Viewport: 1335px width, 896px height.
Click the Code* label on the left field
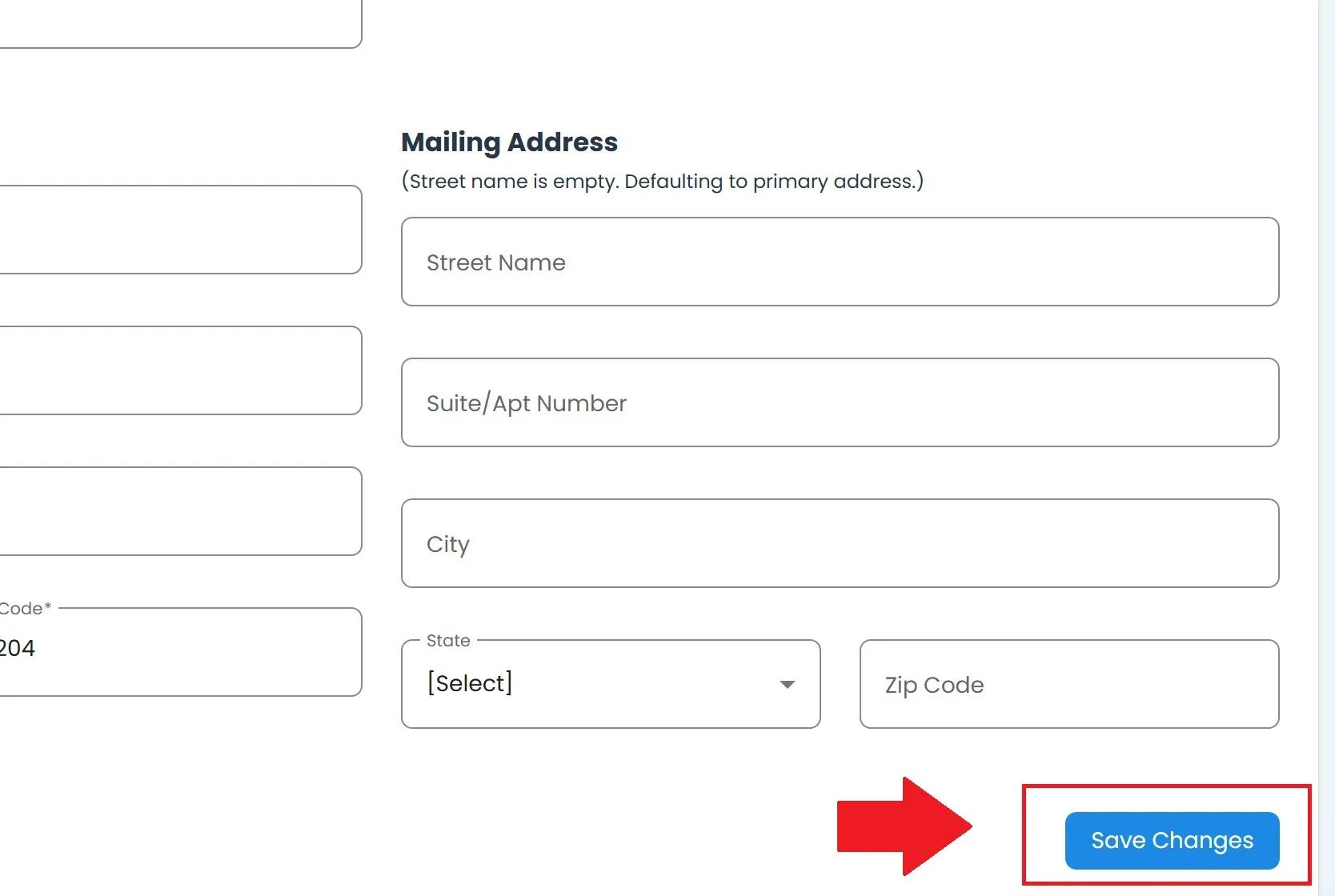pos(26,608)
